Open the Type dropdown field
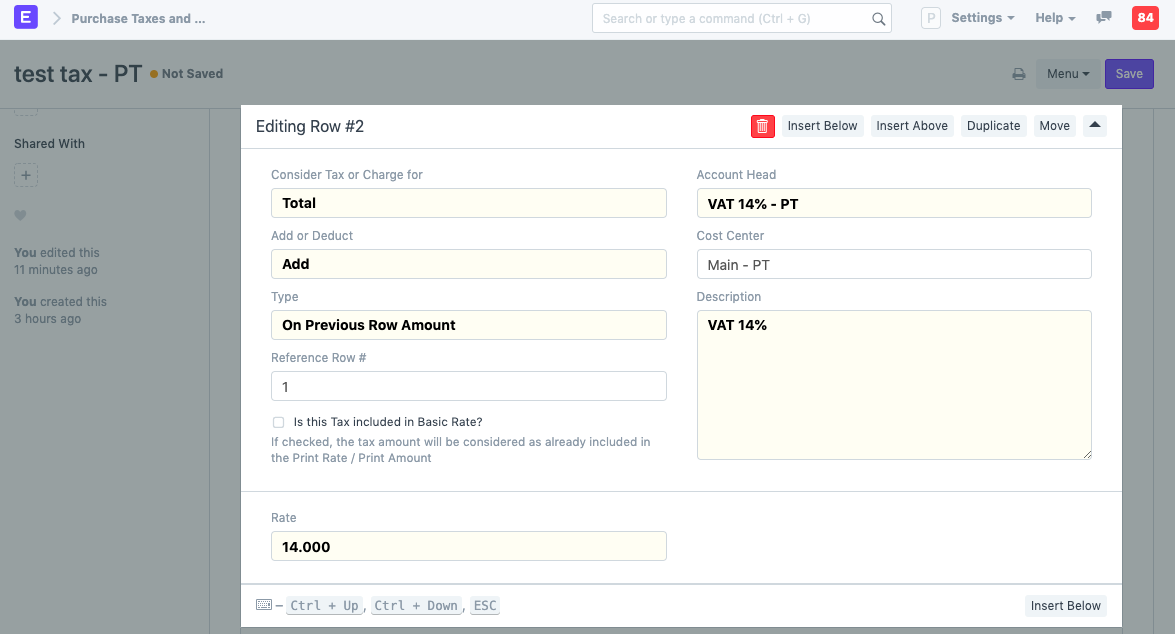This screenshot has width=1175, height=634. (468, 325)
